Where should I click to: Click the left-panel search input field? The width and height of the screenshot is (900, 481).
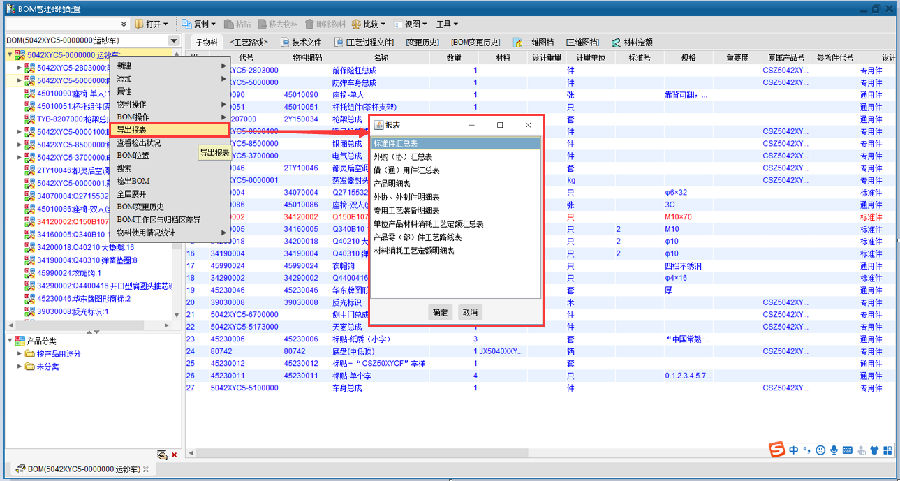(63, 24)
